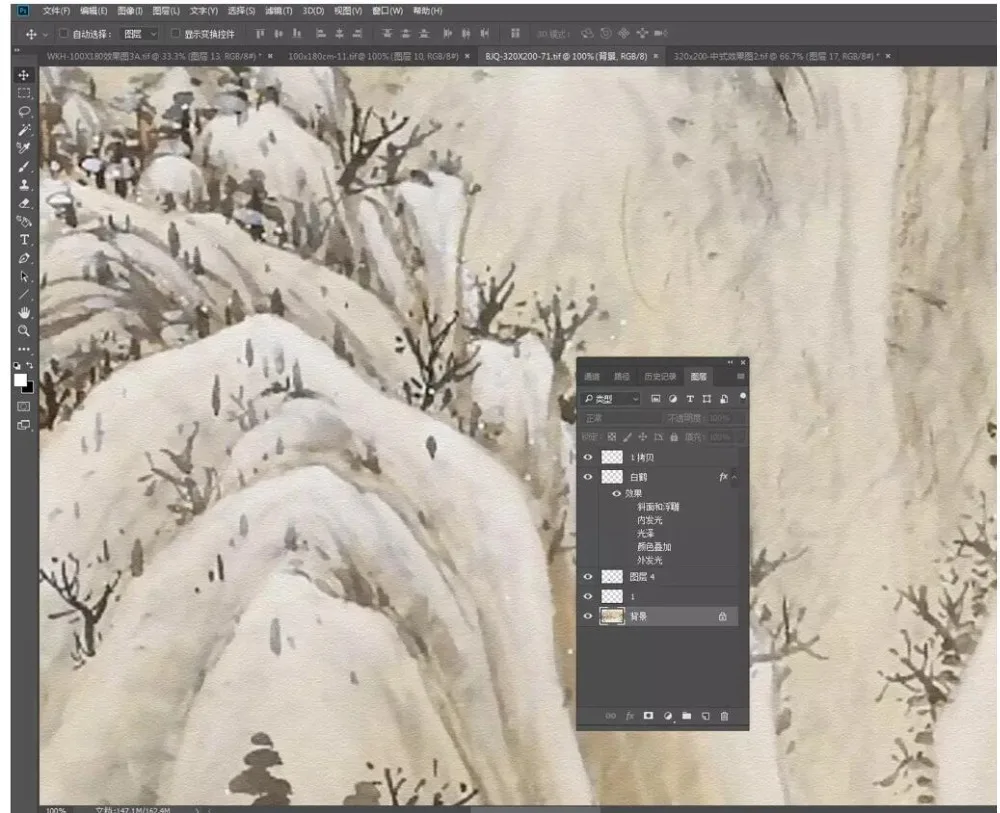The image size is (1000, 813).
Task: Select the Zoom tool
Action: [24, 331]
